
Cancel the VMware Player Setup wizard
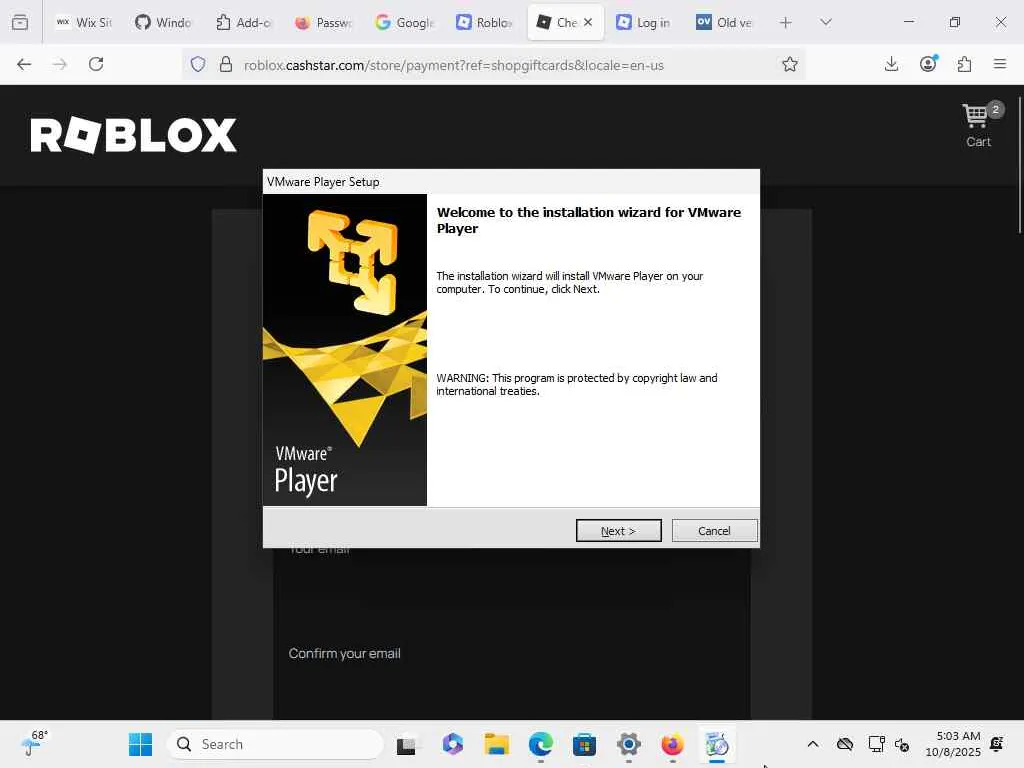point(714,531)
